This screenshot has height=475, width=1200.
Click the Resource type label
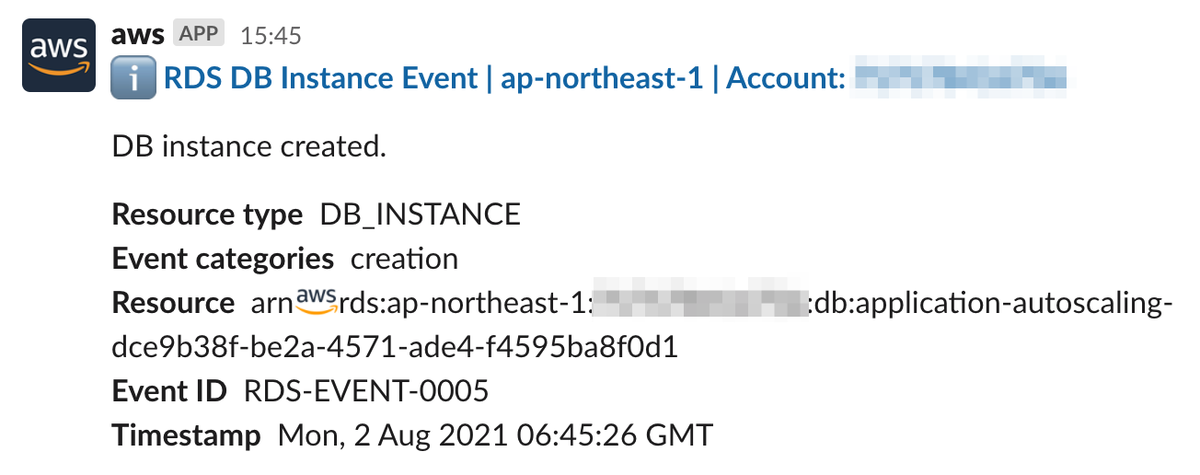coord(207,214)
